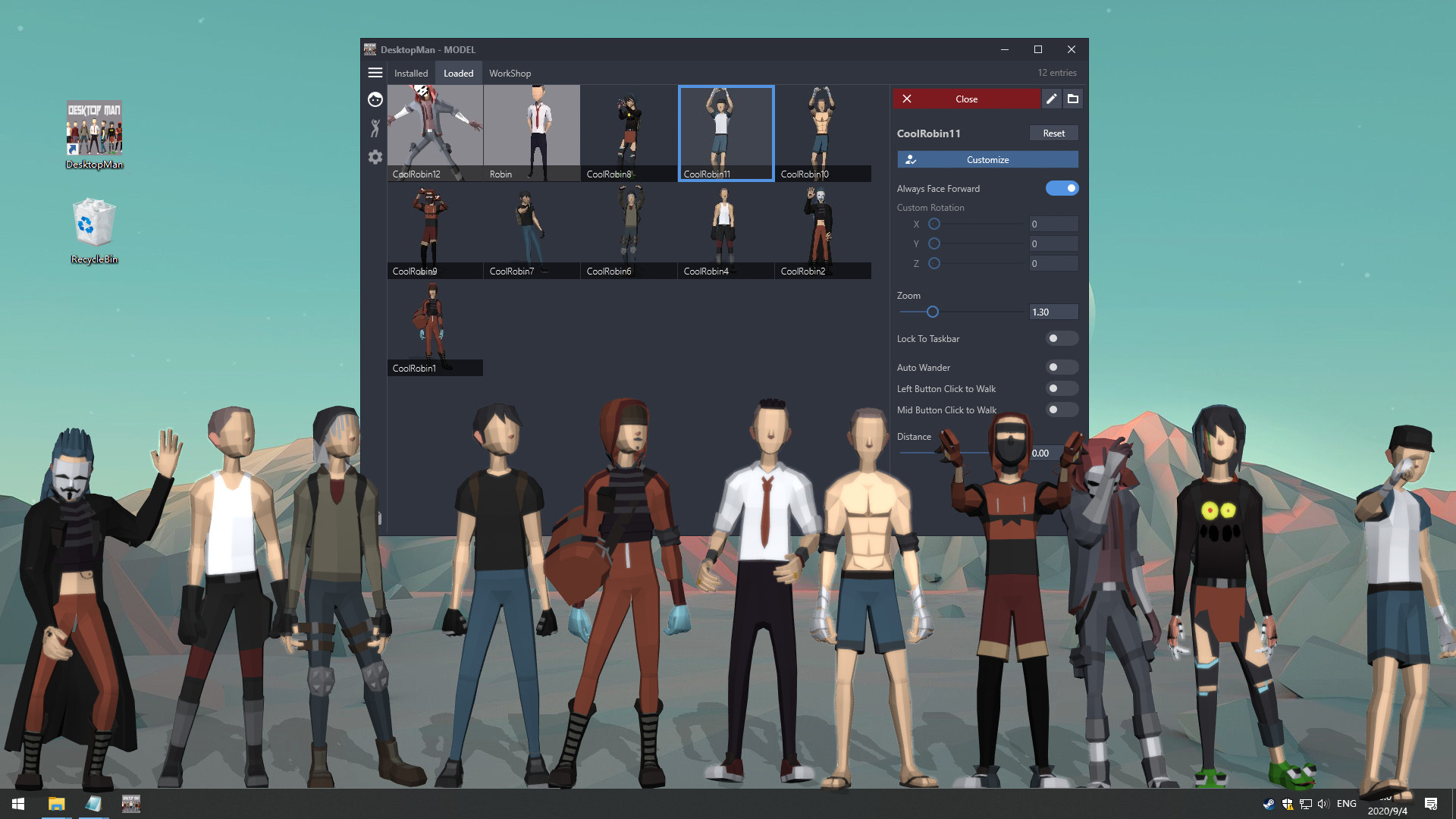Open the hamburger menu in the sidebar

click(x=375, y=72)
